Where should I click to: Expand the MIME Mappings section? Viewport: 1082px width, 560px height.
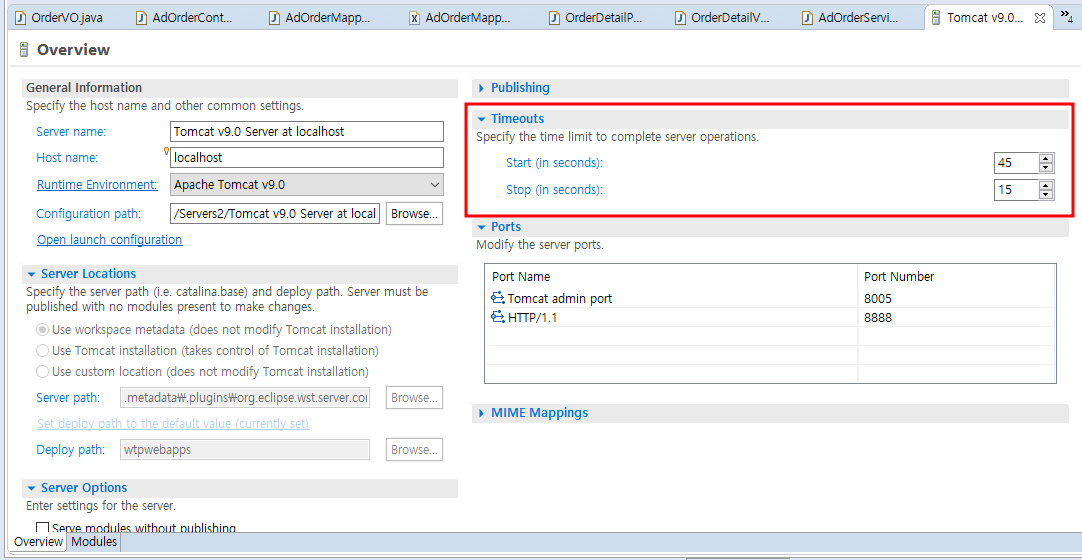[x=481, y=412]
